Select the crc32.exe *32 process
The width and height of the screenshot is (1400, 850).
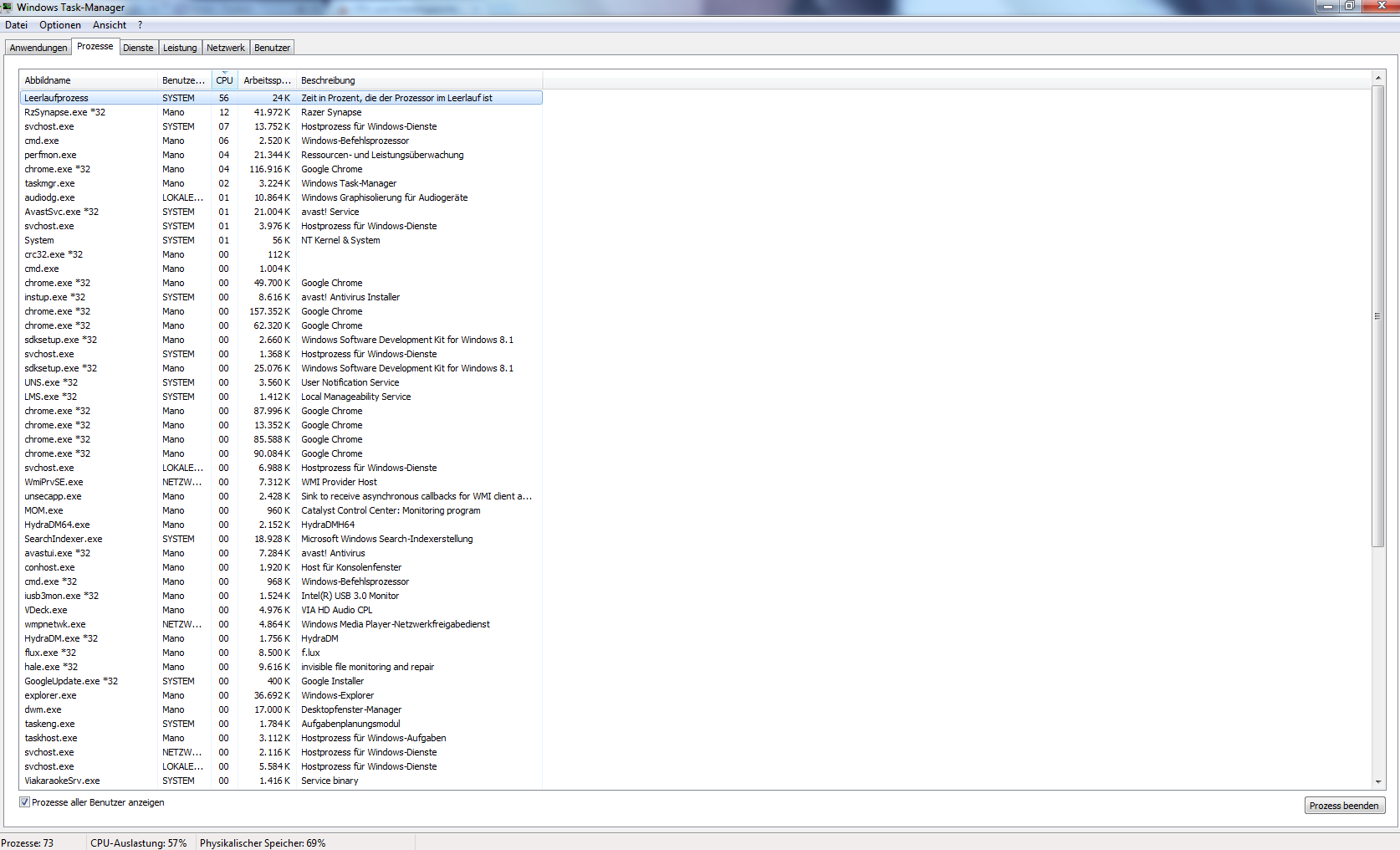click(x=281, y=254)
